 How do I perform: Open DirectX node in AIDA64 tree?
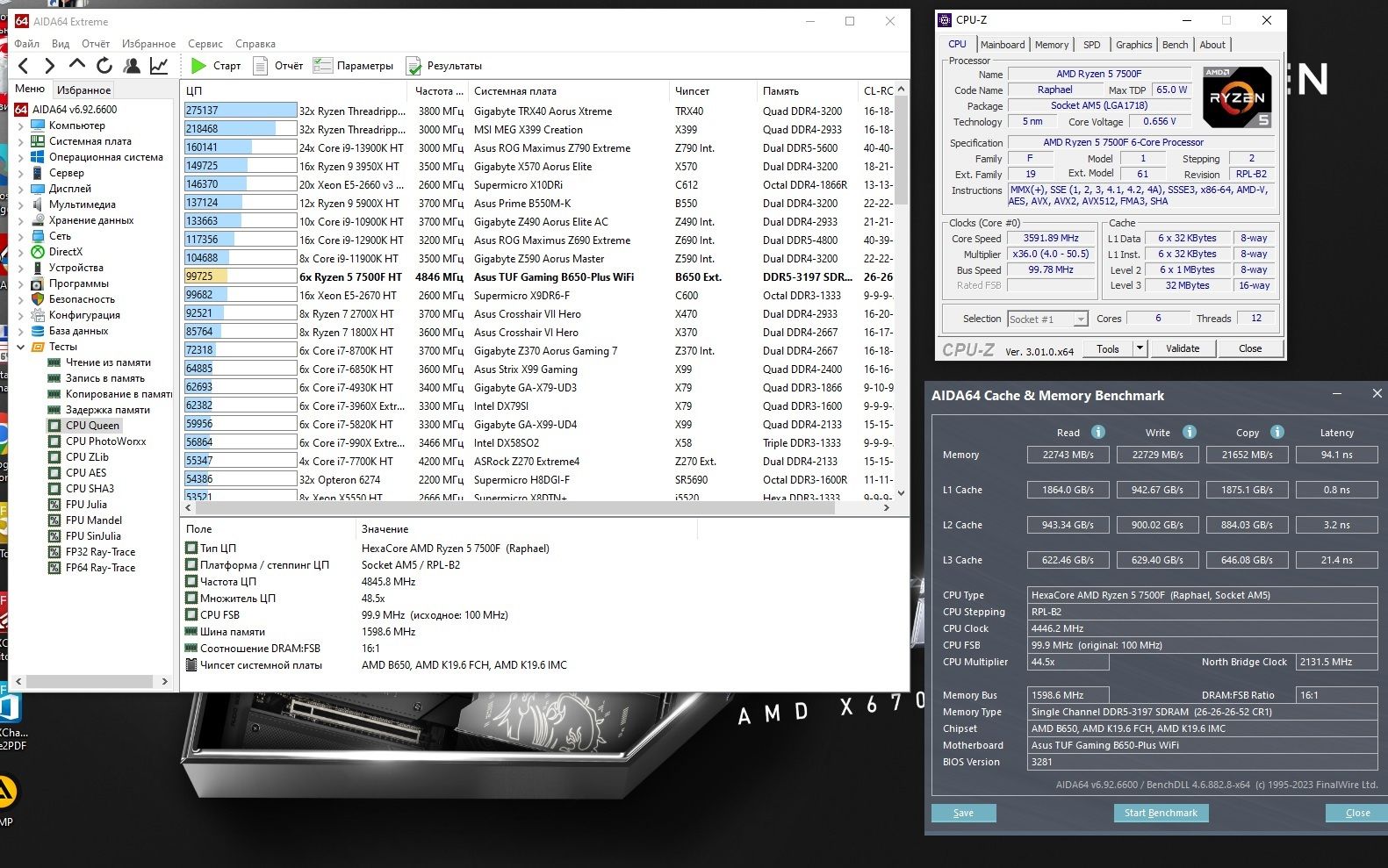tap(66, 252)
